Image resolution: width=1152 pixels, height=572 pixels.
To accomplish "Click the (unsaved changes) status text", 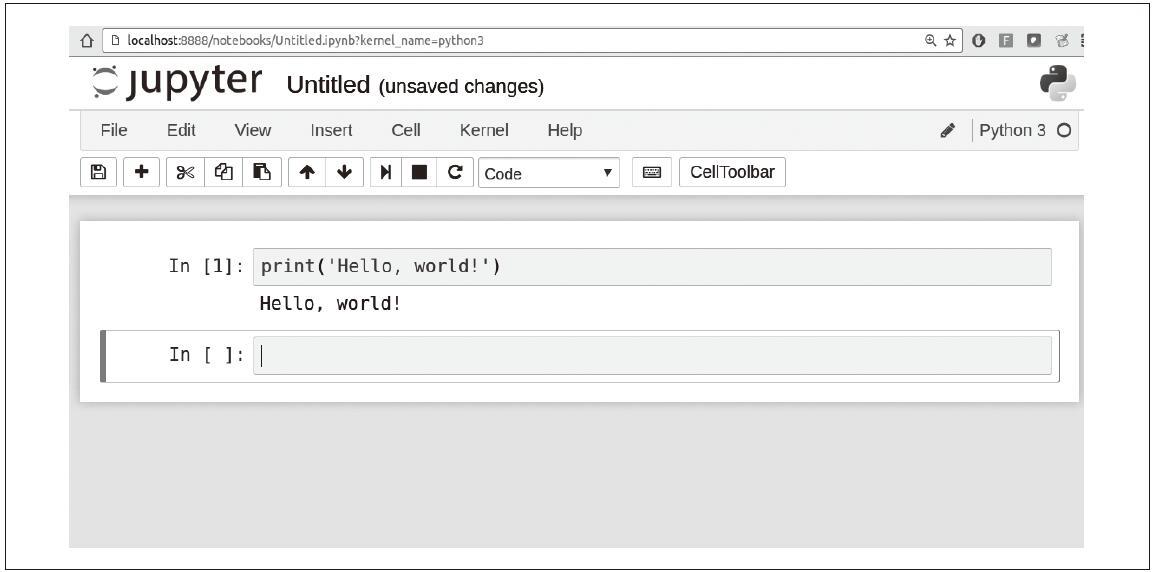I will click(461, 87).
